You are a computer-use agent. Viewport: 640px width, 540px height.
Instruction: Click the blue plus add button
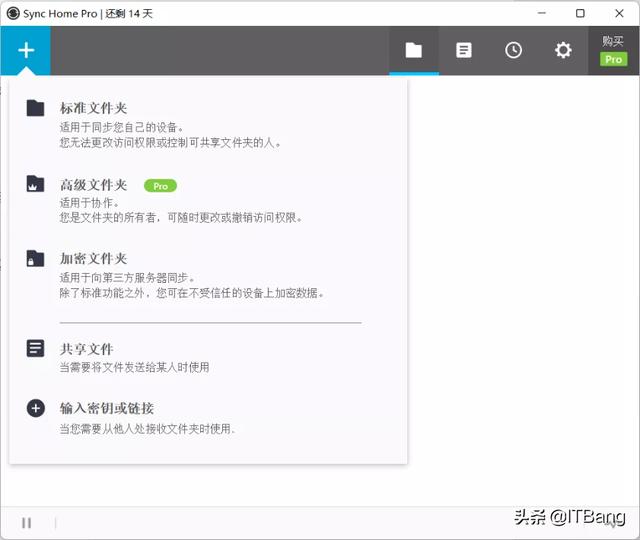tap(26, 51)
